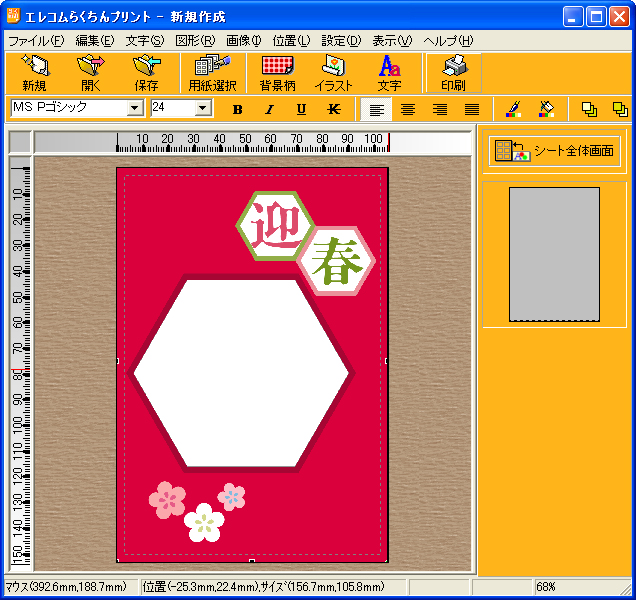Click the 新規 (New) toolbar icon

[x=34, y=73]
